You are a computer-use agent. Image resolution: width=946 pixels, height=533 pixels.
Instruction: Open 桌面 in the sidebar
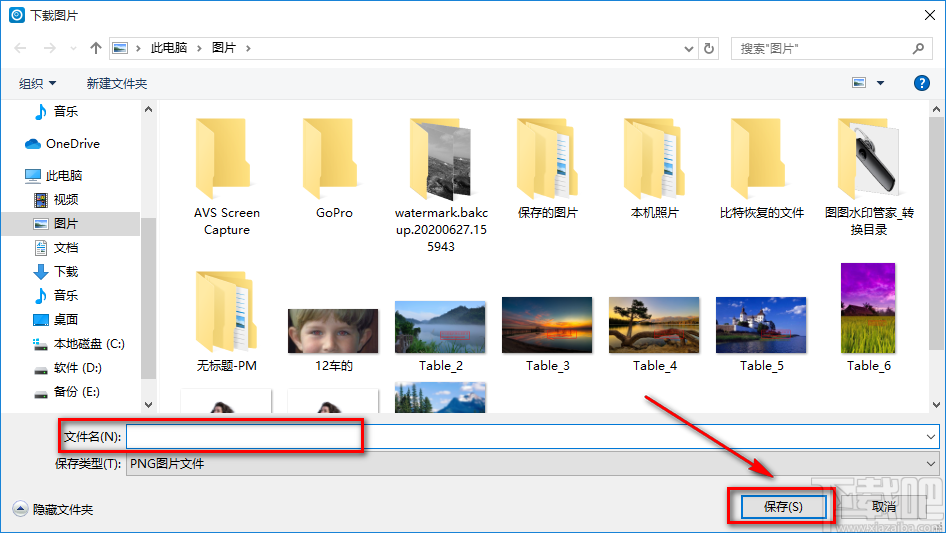tap(56, 319)
